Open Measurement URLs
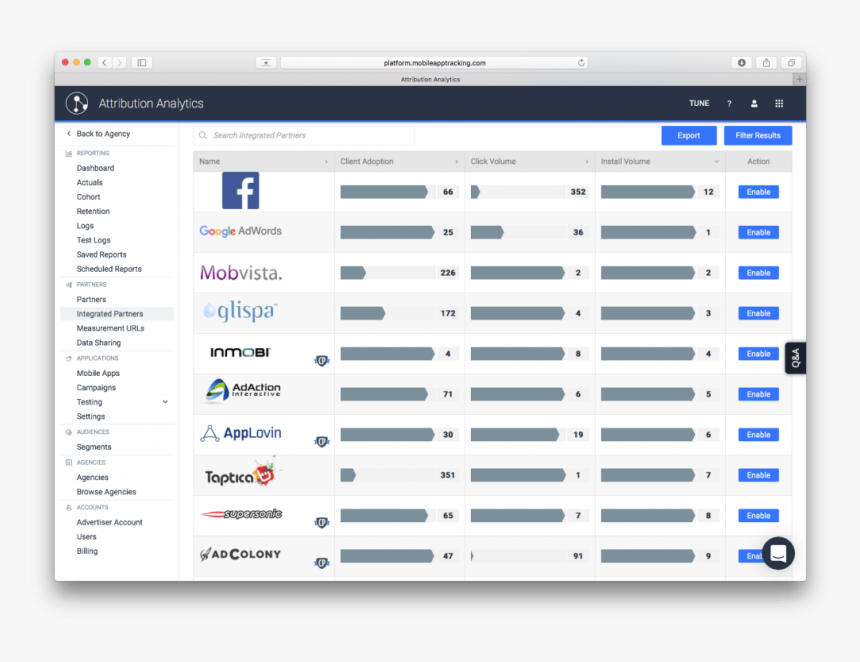This screenshot has width=860, height=662. [x=110, y=329]
